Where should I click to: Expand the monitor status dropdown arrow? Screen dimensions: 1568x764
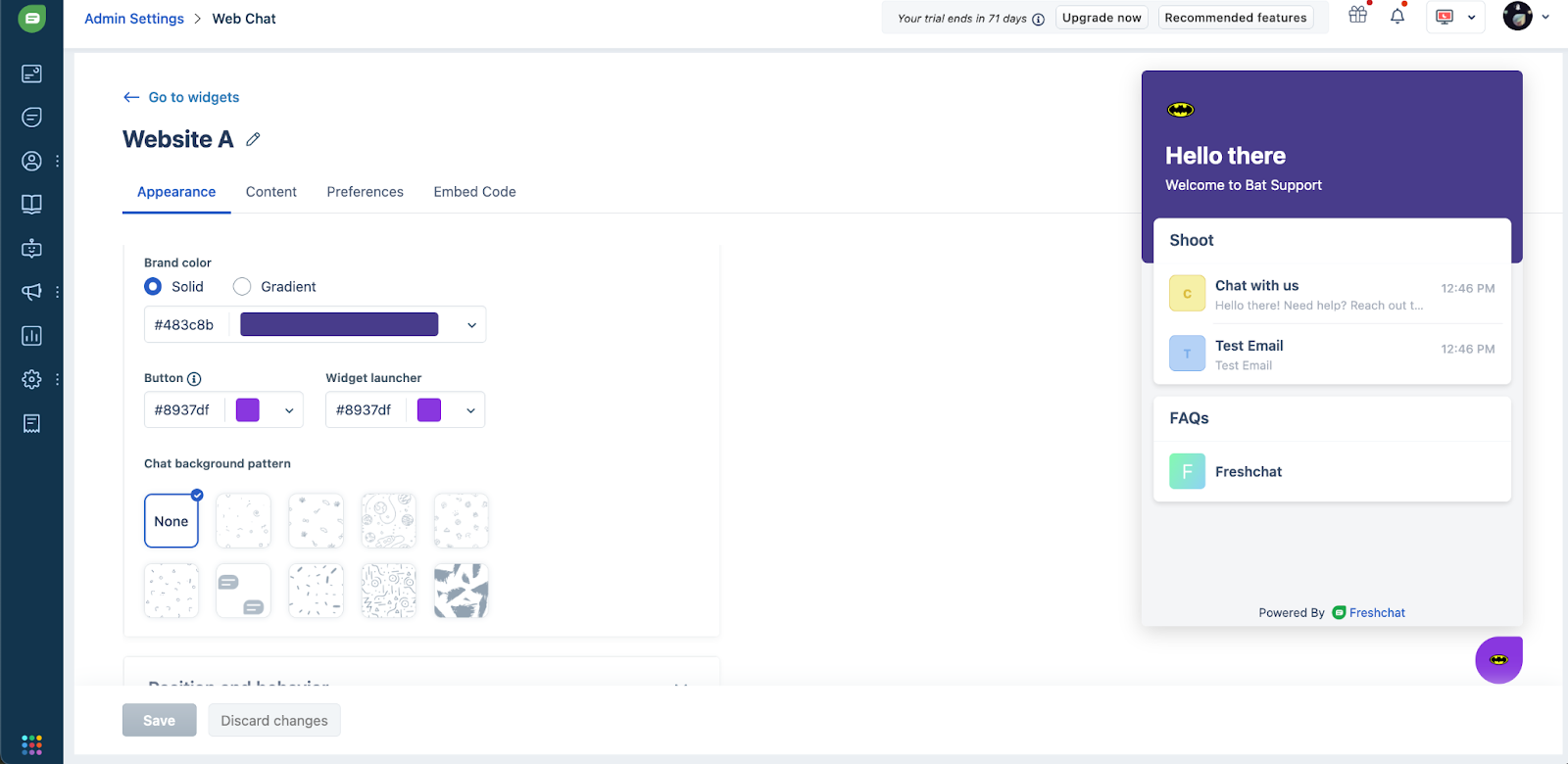click(1471, 17)
